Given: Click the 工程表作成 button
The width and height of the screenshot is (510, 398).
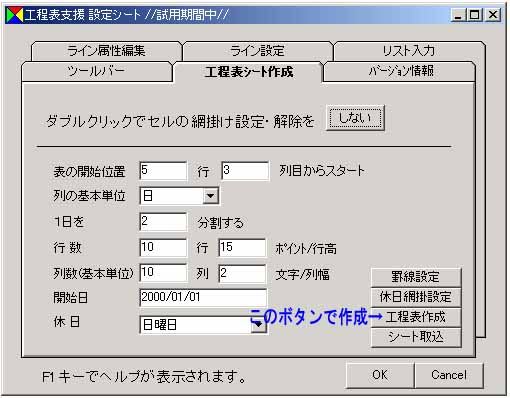Looking at the screenshot, I should (x=416, y=317).
